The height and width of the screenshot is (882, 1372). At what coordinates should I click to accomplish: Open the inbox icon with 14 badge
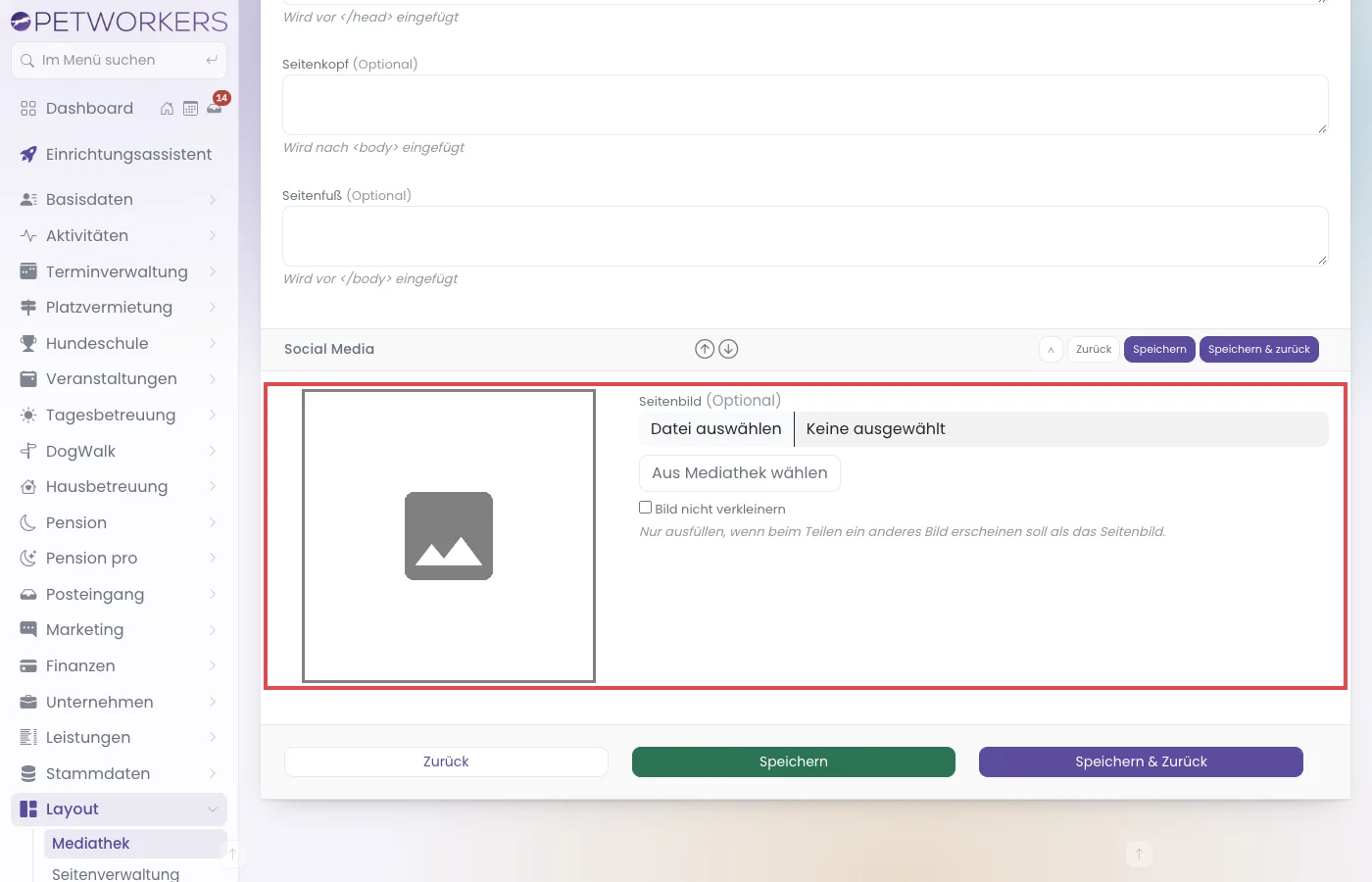tap(215, 108)
